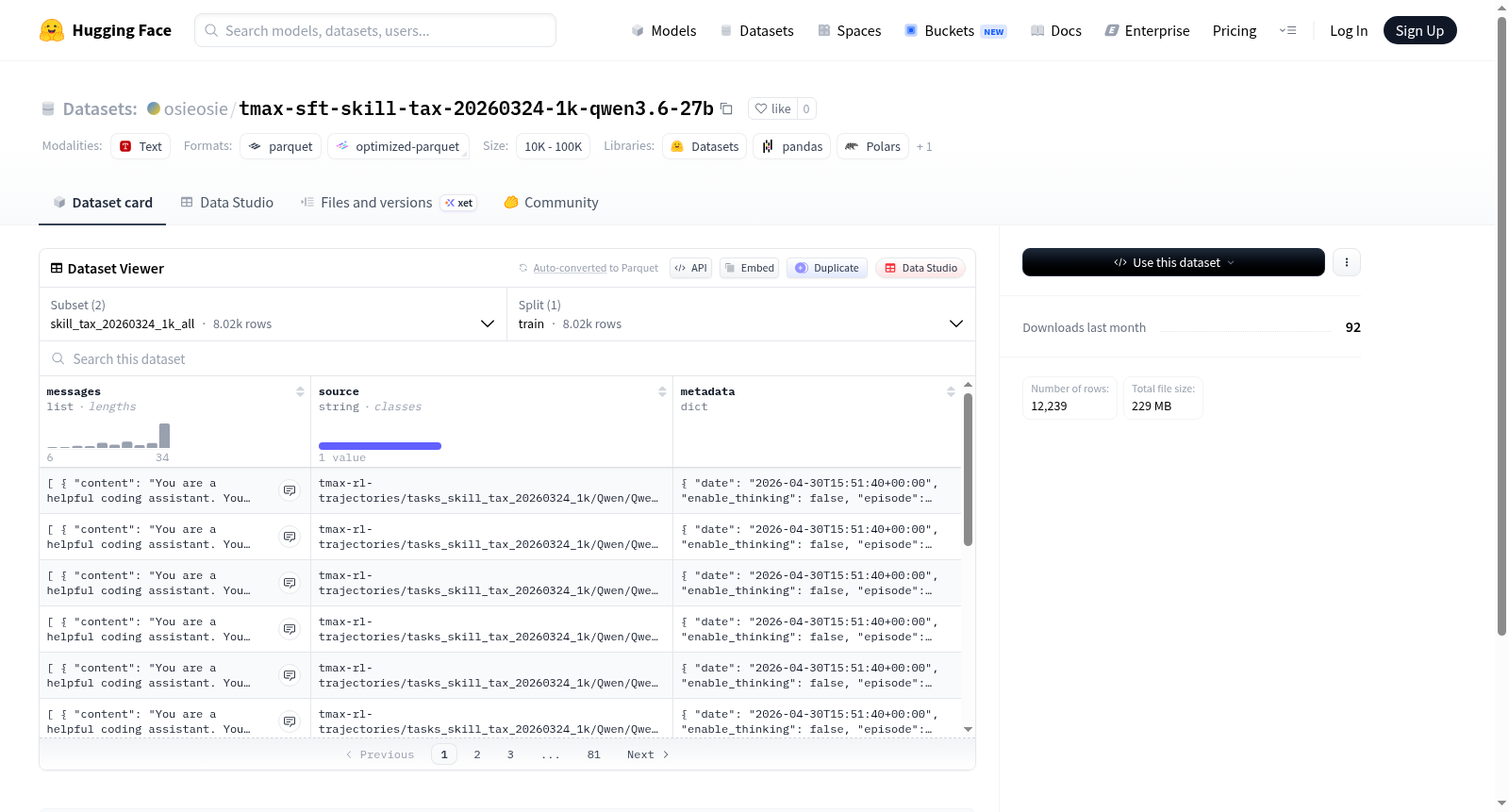Expand the Subset selector dropdown
The image size is (1509, 812).
pyautogui.click(x=273, y=314)
